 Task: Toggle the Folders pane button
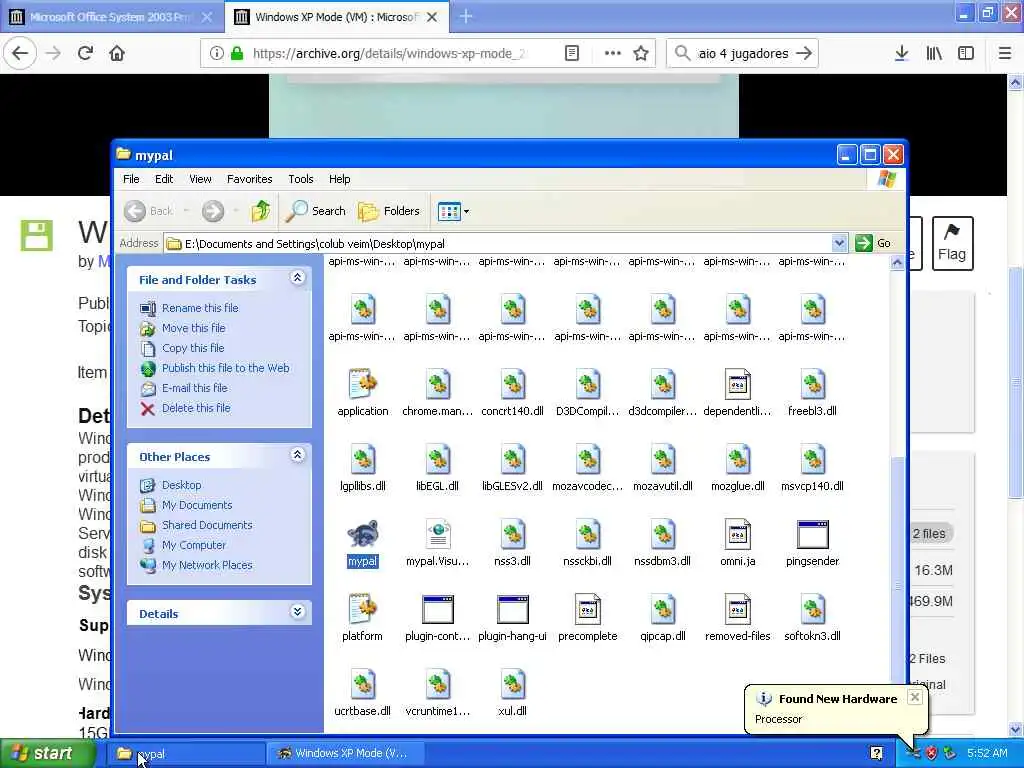click(389, 211)
